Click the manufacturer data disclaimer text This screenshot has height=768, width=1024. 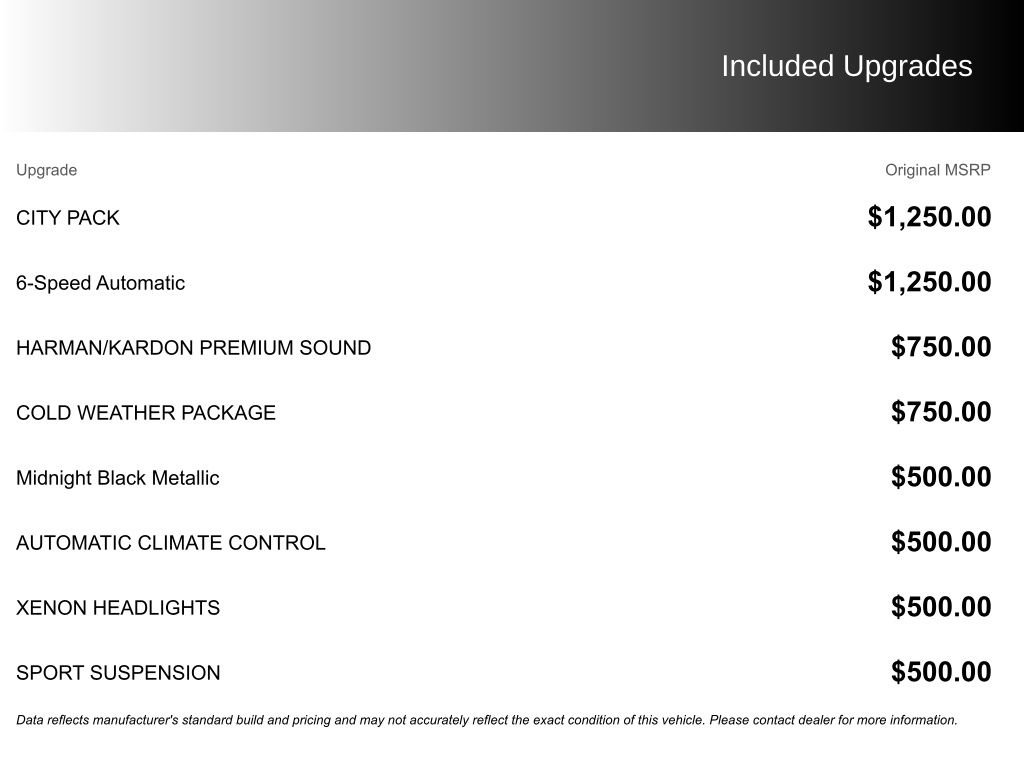[486, 720]
